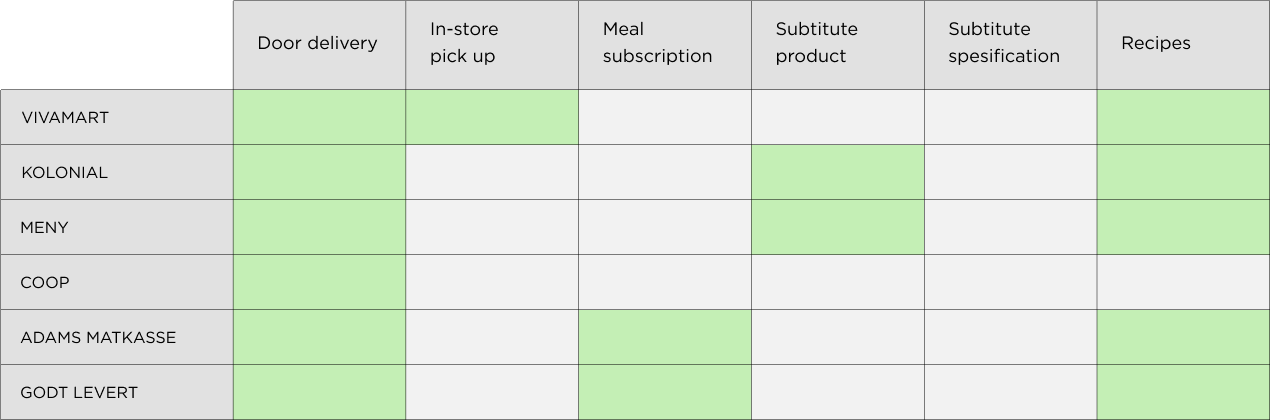Click the KOLONIAL row label

click(65, 172)
